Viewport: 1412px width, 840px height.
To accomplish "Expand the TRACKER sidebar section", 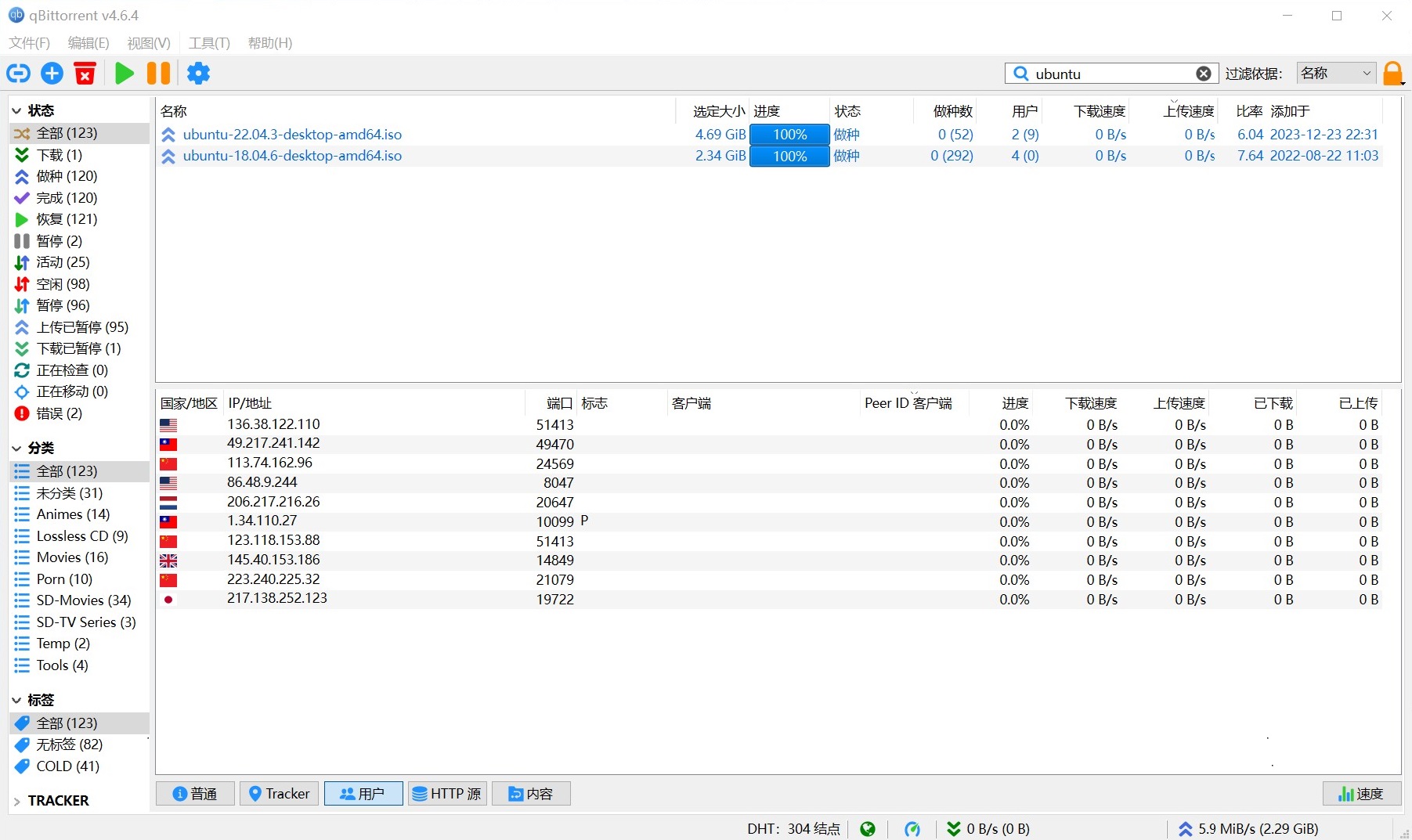I will [17, 800].
